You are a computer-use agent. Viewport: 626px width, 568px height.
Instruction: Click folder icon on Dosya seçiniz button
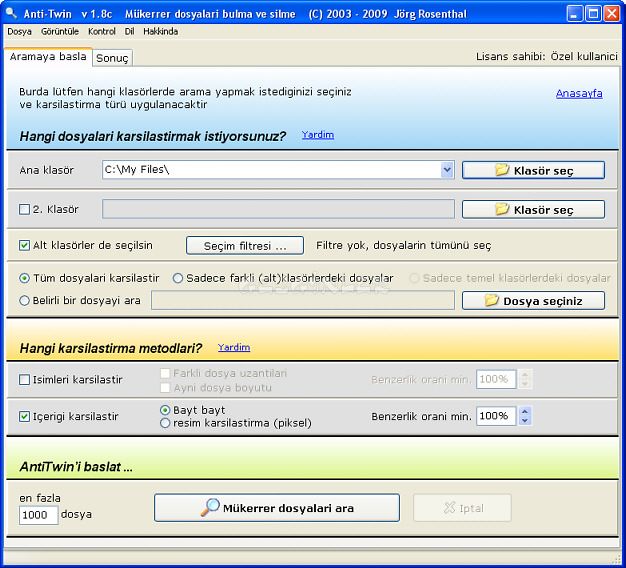(x=492, y=300)
